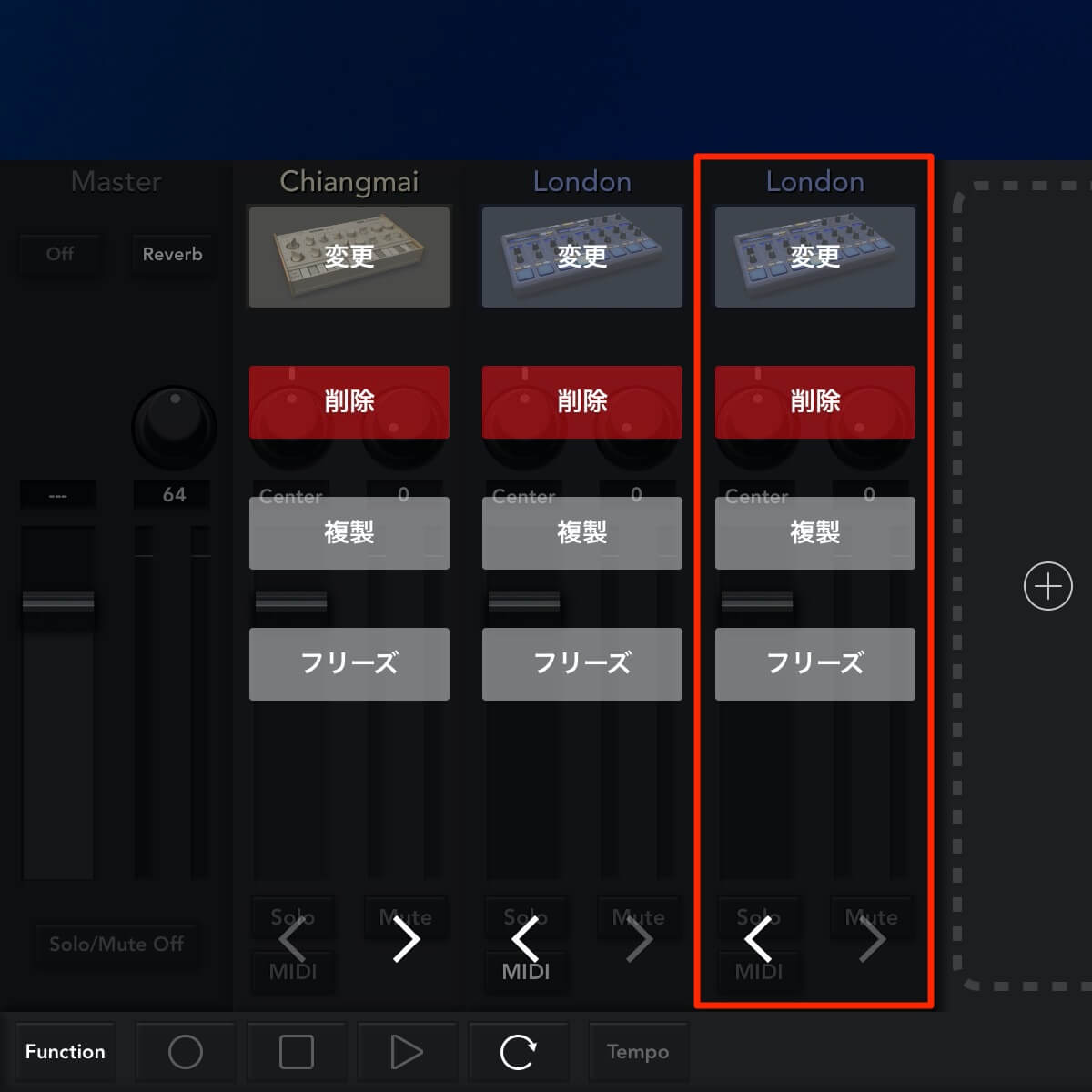The height and width of the screenshot is (1092, 1092).
Task: Duplicate the highlighted London track (複製)
Action: 815,533
